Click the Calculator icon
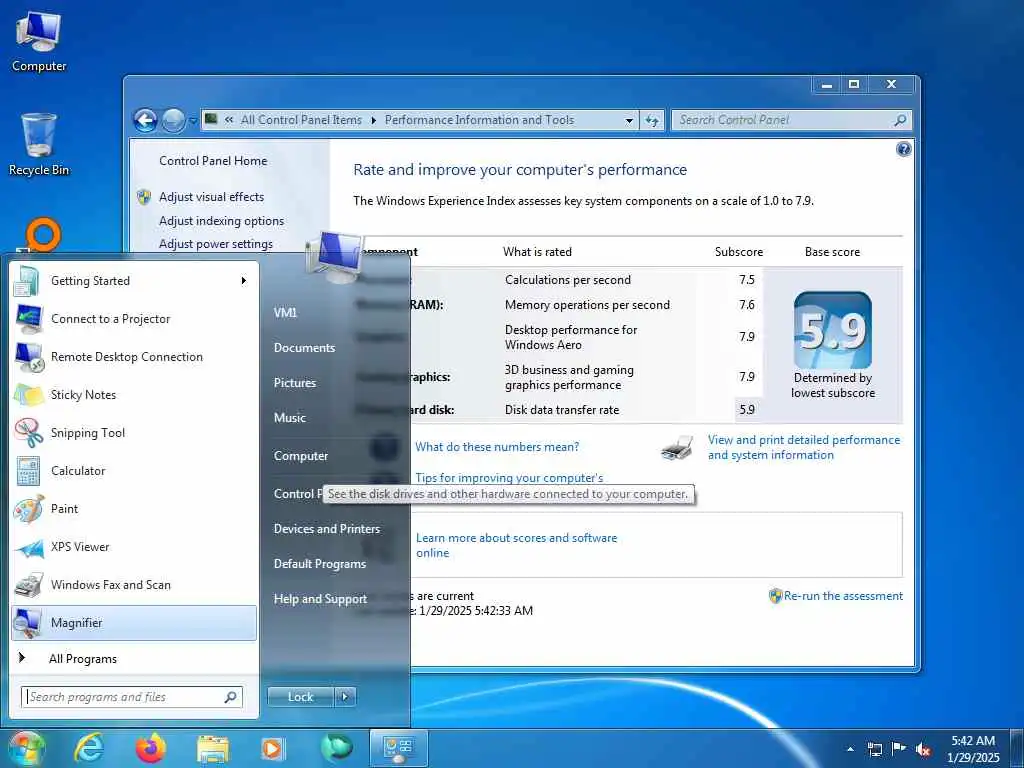Viewport: 1024px width, 768px height. pyautogui.click(x=27, y=470)
